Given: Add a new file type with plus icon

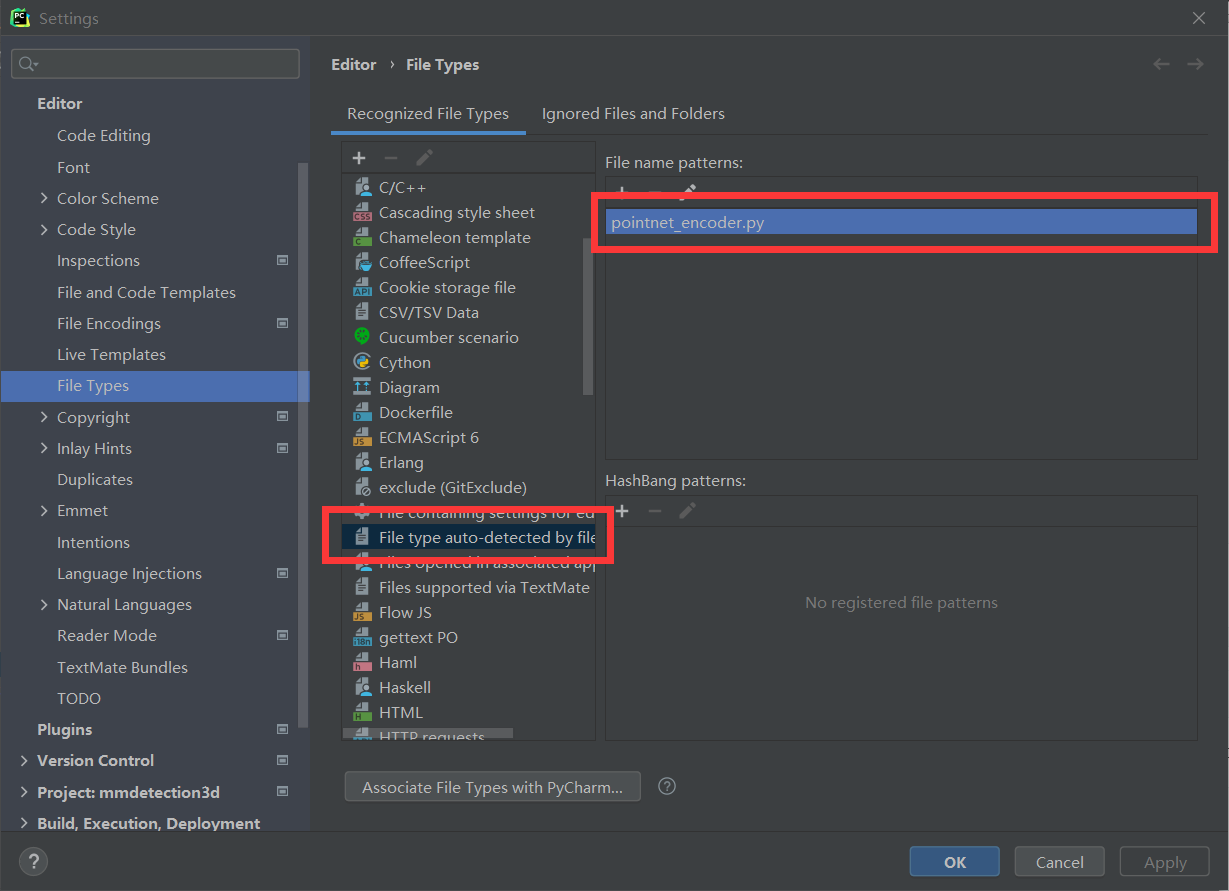Looking at the screenshot, I should pos(359,158).
